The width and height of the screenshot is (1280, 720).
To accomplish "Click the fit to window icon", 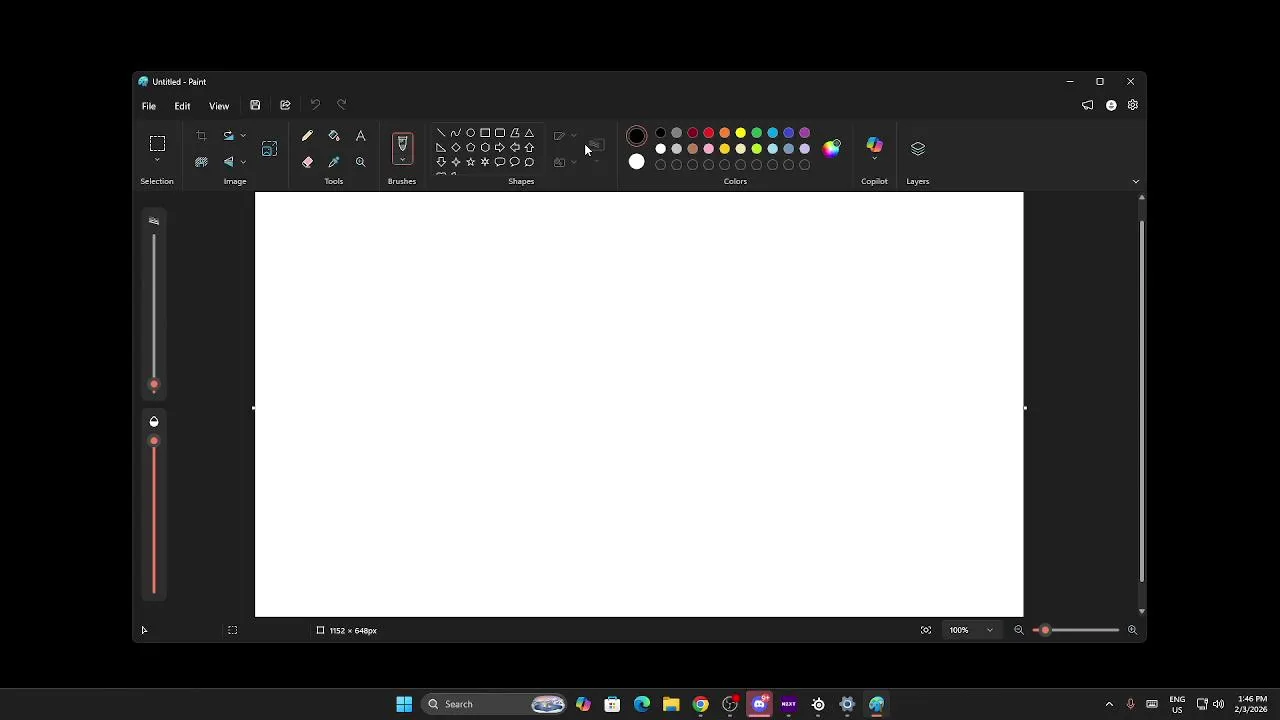I will 926,630.
